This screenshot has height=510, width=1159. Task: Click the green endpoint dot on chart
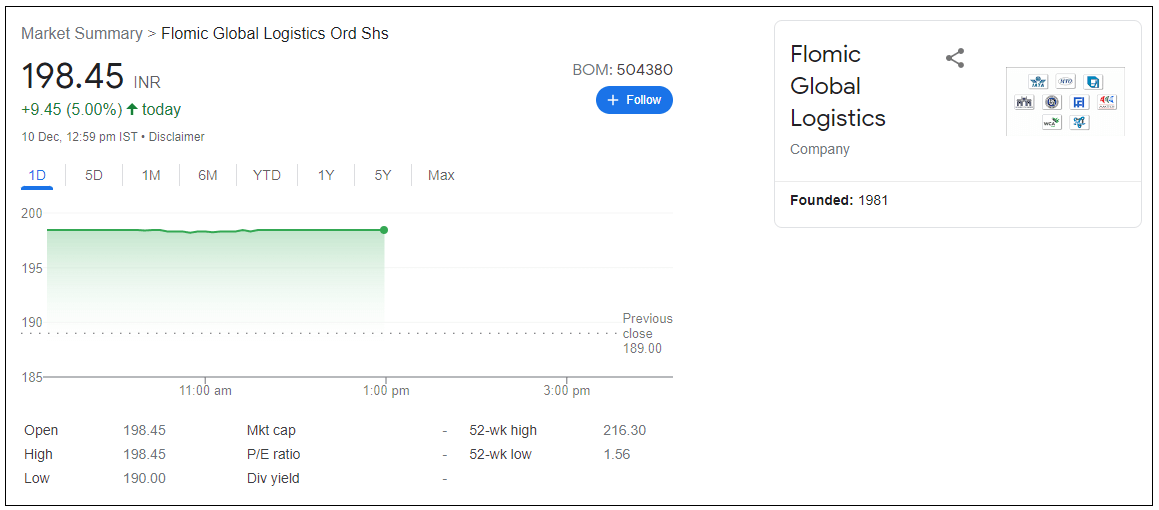(384, 230)
